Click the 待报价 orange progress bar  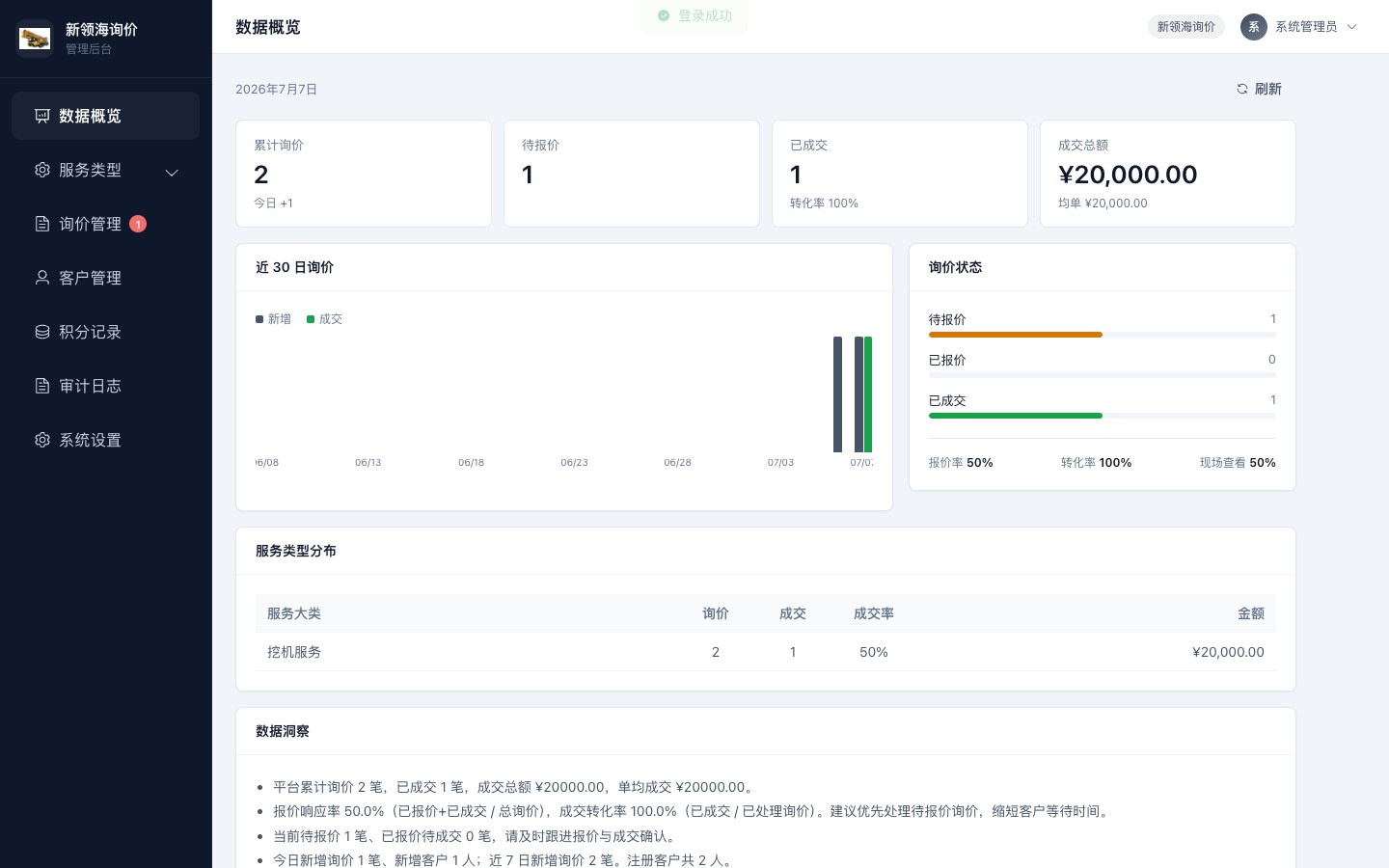[1015, 335]
